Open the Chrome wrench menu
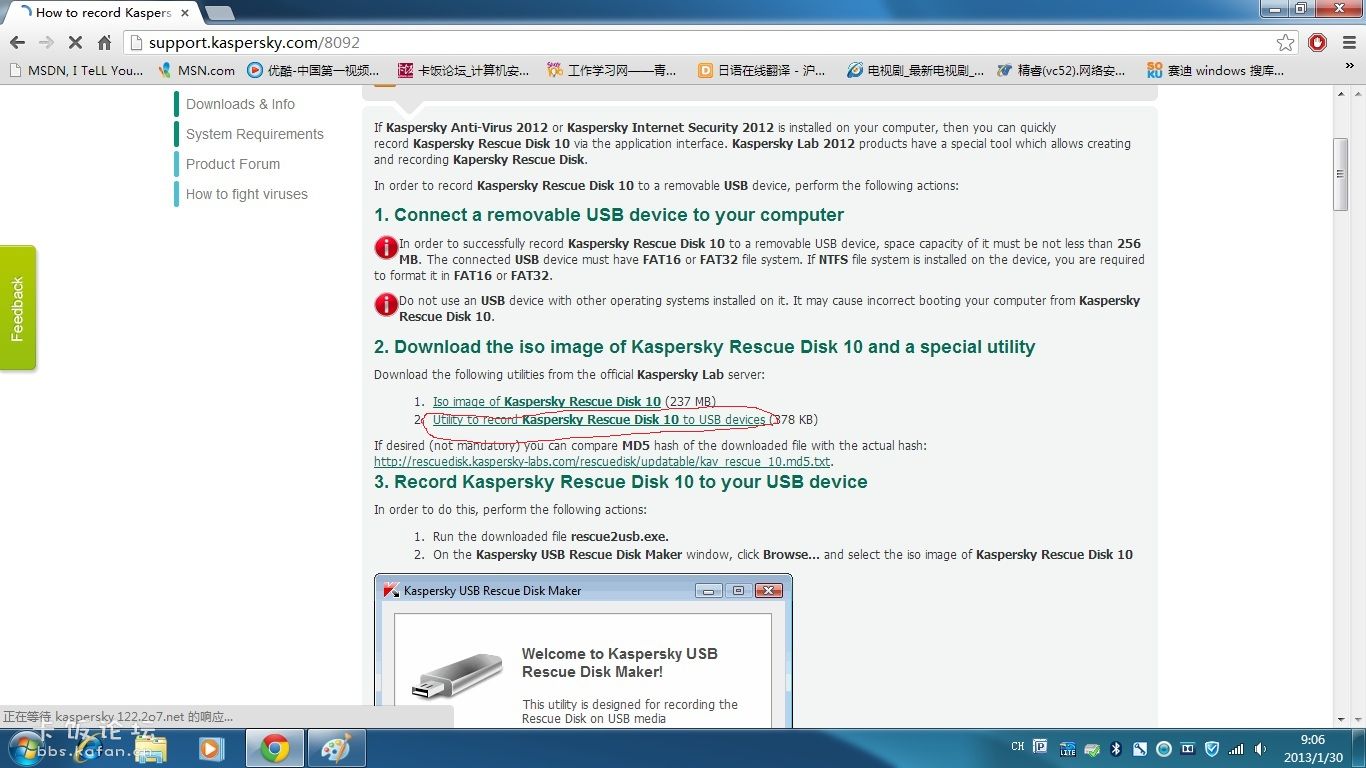Screen dimensions: 1366x768 pyautogui.click(x=1347, y=42)
